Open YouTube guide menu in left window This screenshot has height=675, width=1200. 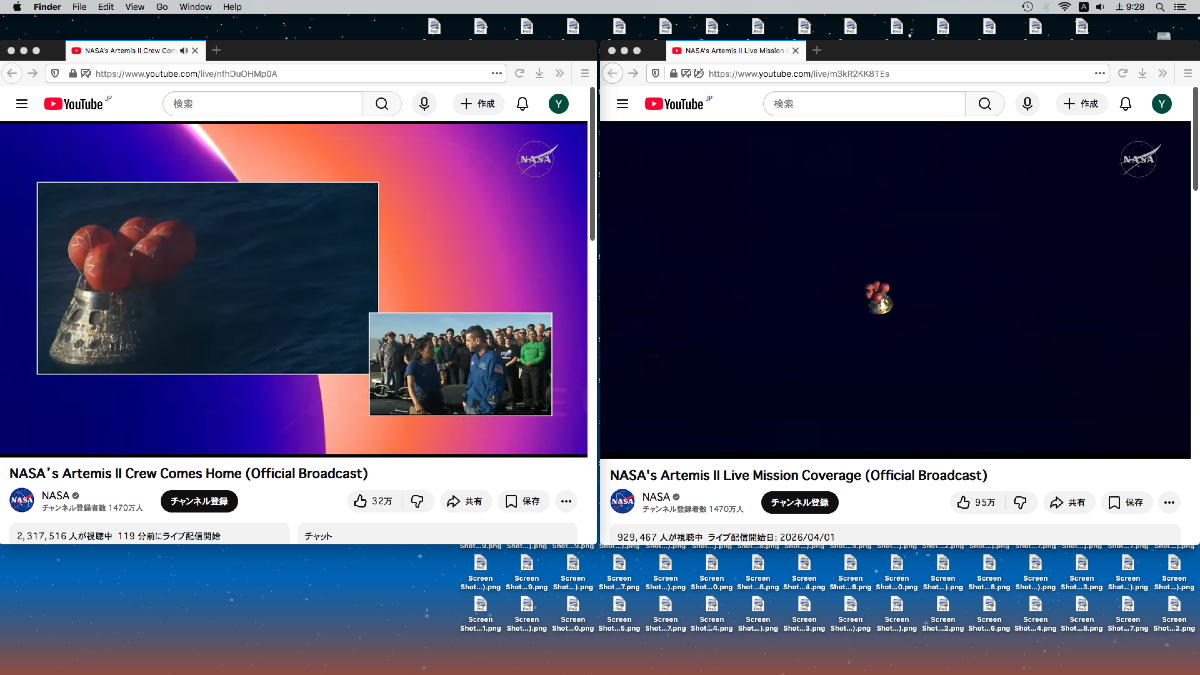coord(22,104)
